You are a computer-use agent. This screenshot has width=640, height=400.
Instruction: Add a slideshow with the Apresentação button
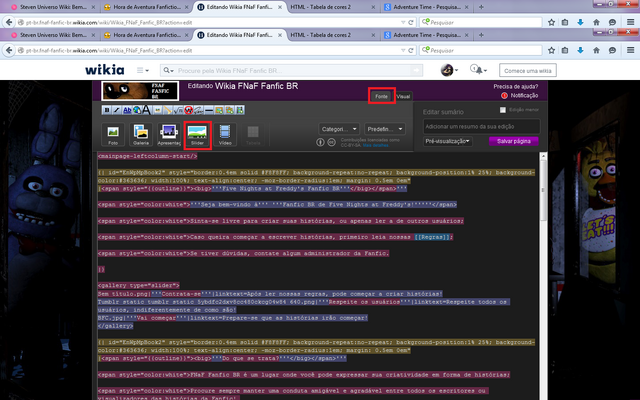click(169, 135)
